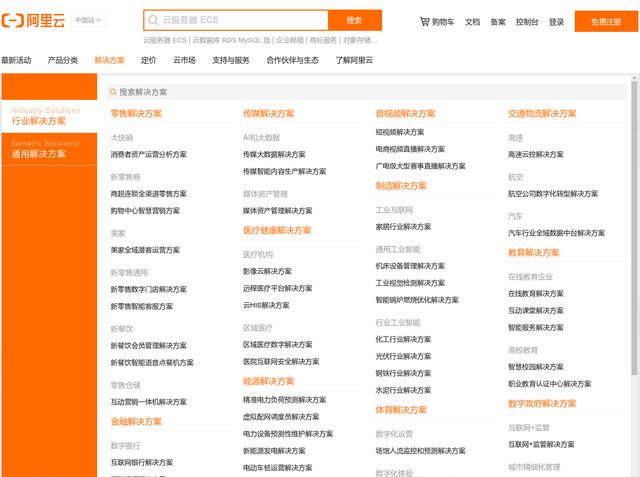The width and height of the screenshot is (640, 477).
Task: Open 媒体资产管理解决方案
Action: coord(278,211)
